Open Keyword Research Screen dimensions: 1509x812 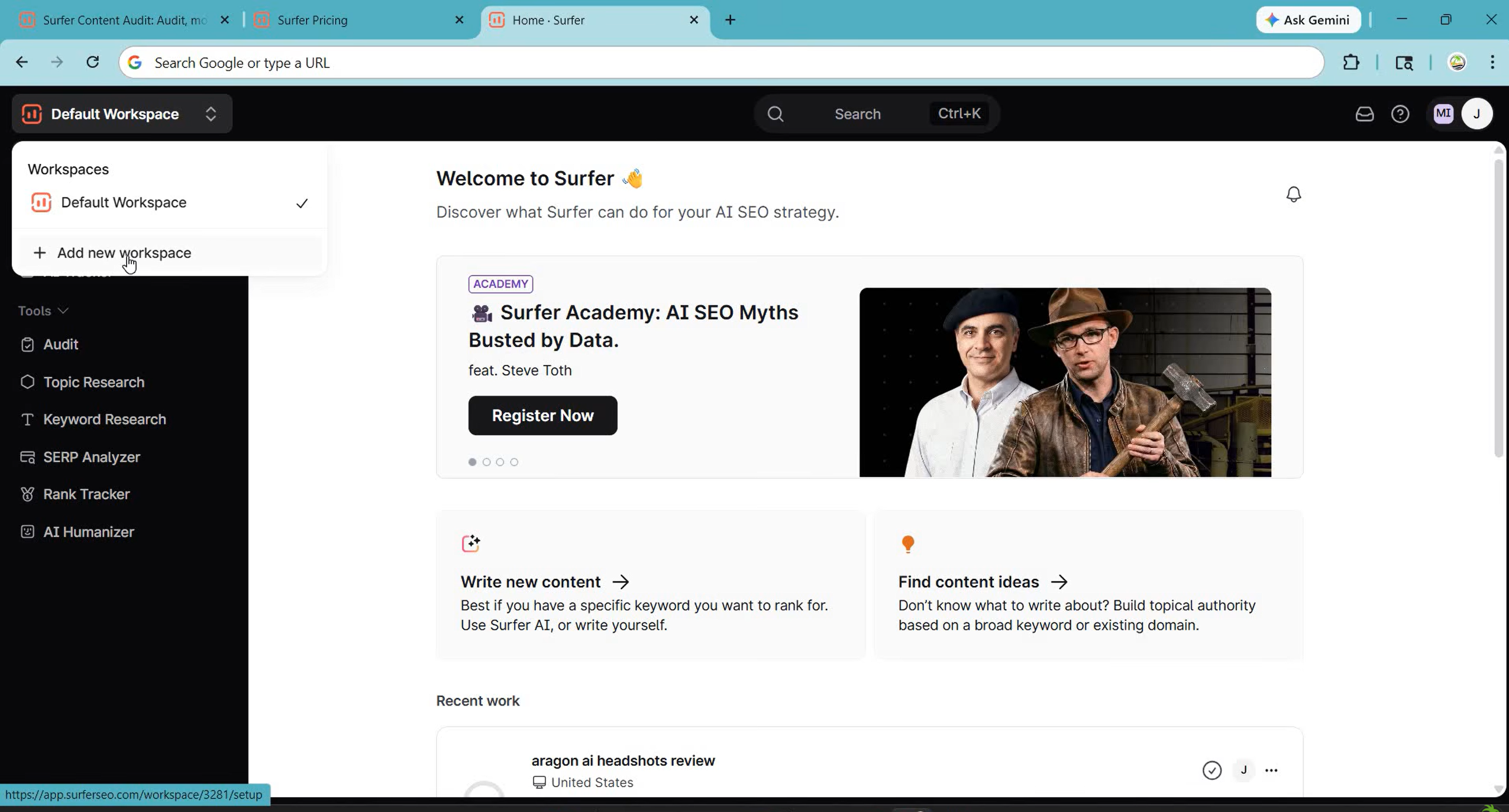(x=104, y=419)
